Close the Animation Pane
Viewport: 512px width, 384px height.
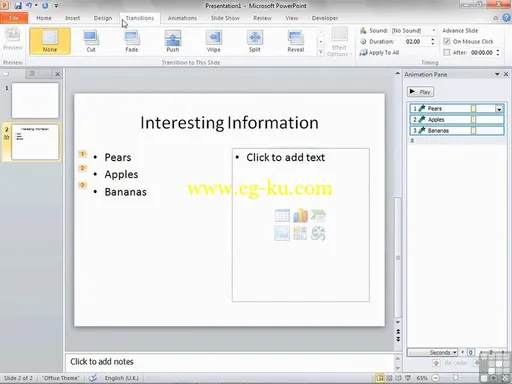[x=506, y=74]
